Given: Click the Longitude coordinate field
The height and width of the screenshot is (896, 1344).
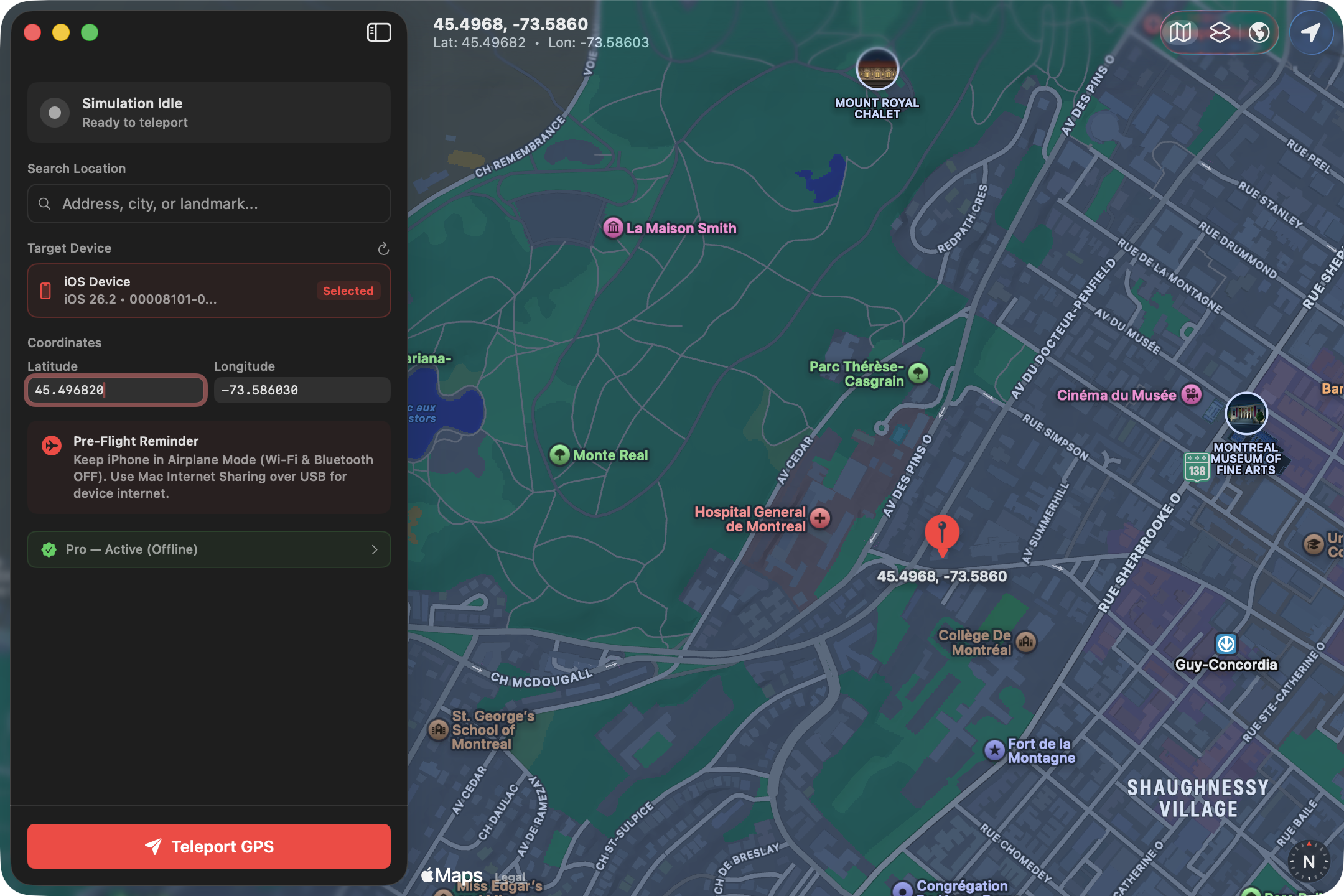Looking at the screenshot, I should [x=302, y=390].
